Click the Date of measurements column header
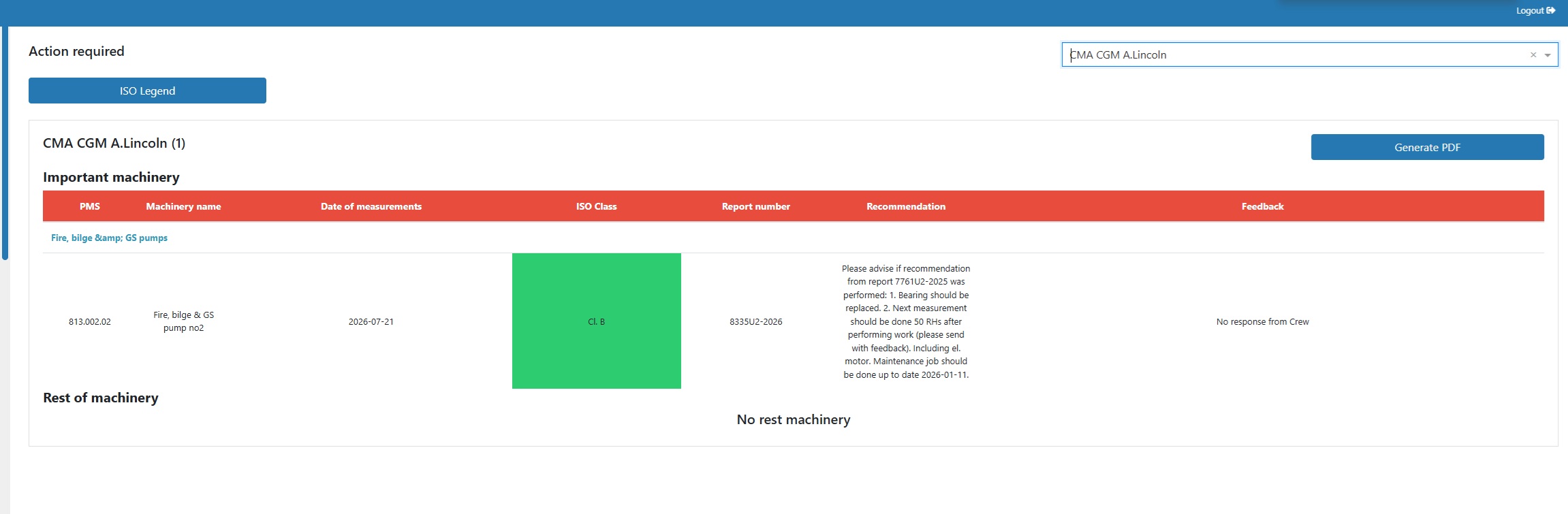1568x514 pixels. click(x=371, y=206)
